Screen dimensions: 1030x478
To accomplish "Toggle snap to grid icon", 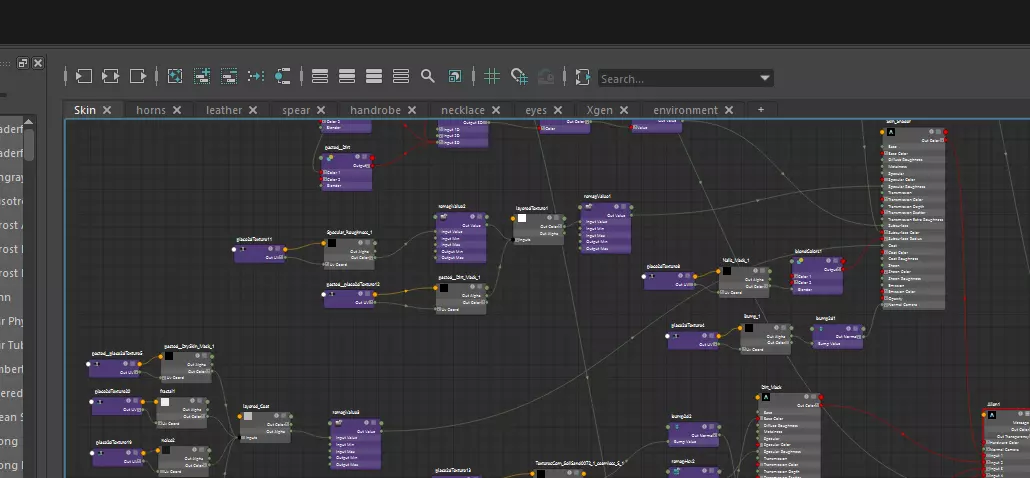I will point(519,77).
